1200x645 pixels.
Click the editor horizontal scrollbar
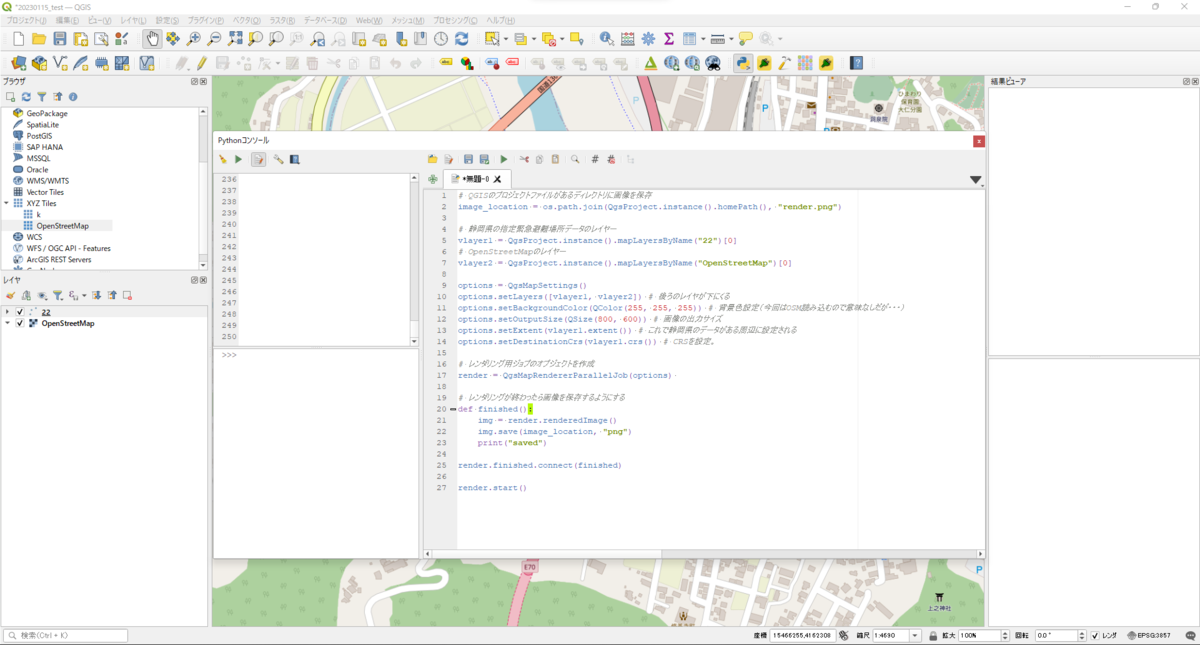[704, 554]
